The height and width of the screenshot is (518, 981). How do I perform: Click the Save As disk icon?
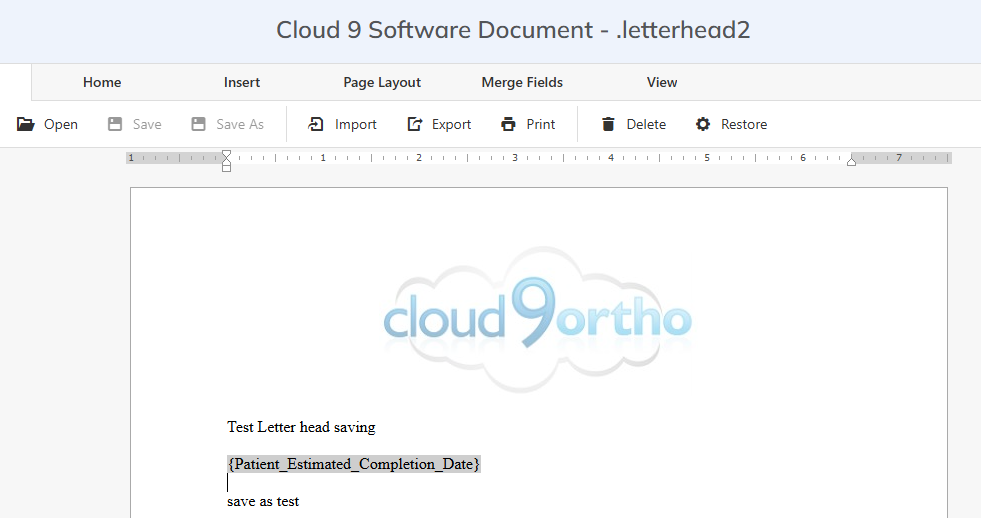198,124
